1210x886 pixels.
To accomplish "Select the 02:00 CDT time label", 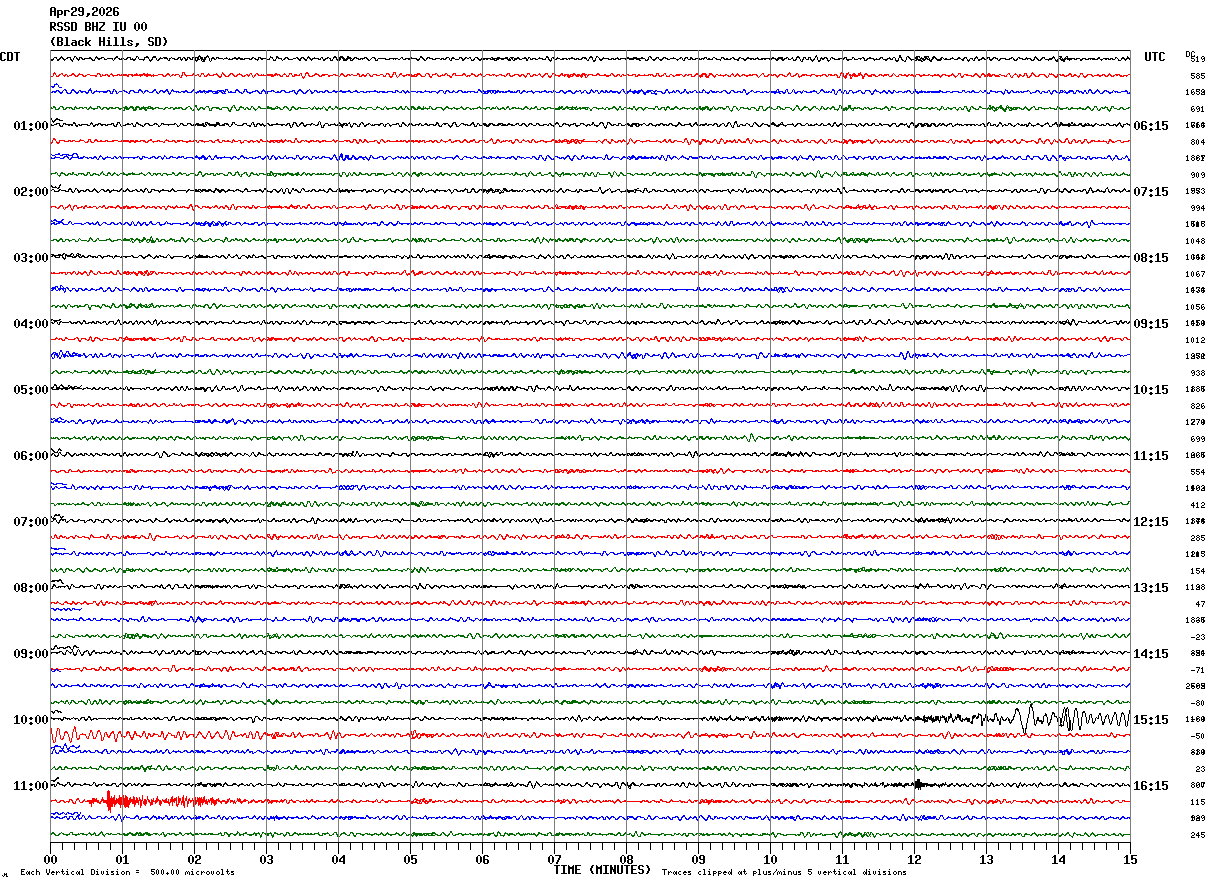I will pos(31,192).
